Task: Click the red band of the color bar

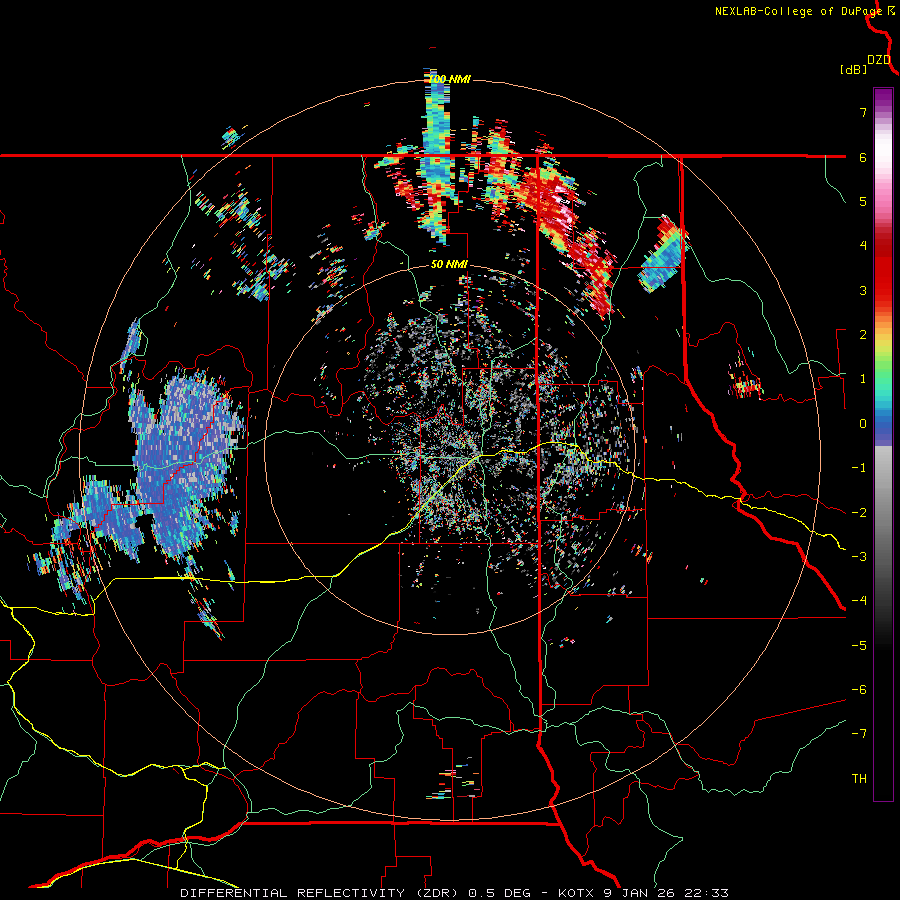Action: point(883,270)
